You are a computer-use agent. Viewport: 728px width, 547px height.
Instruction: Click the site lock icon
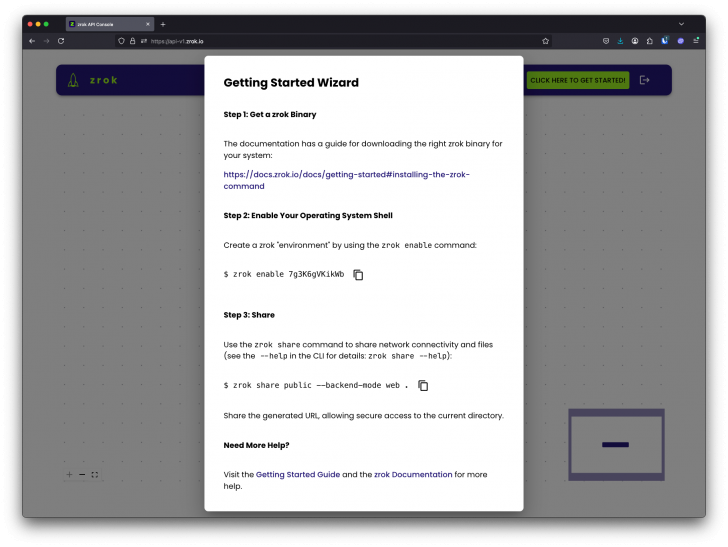point(132,41)
